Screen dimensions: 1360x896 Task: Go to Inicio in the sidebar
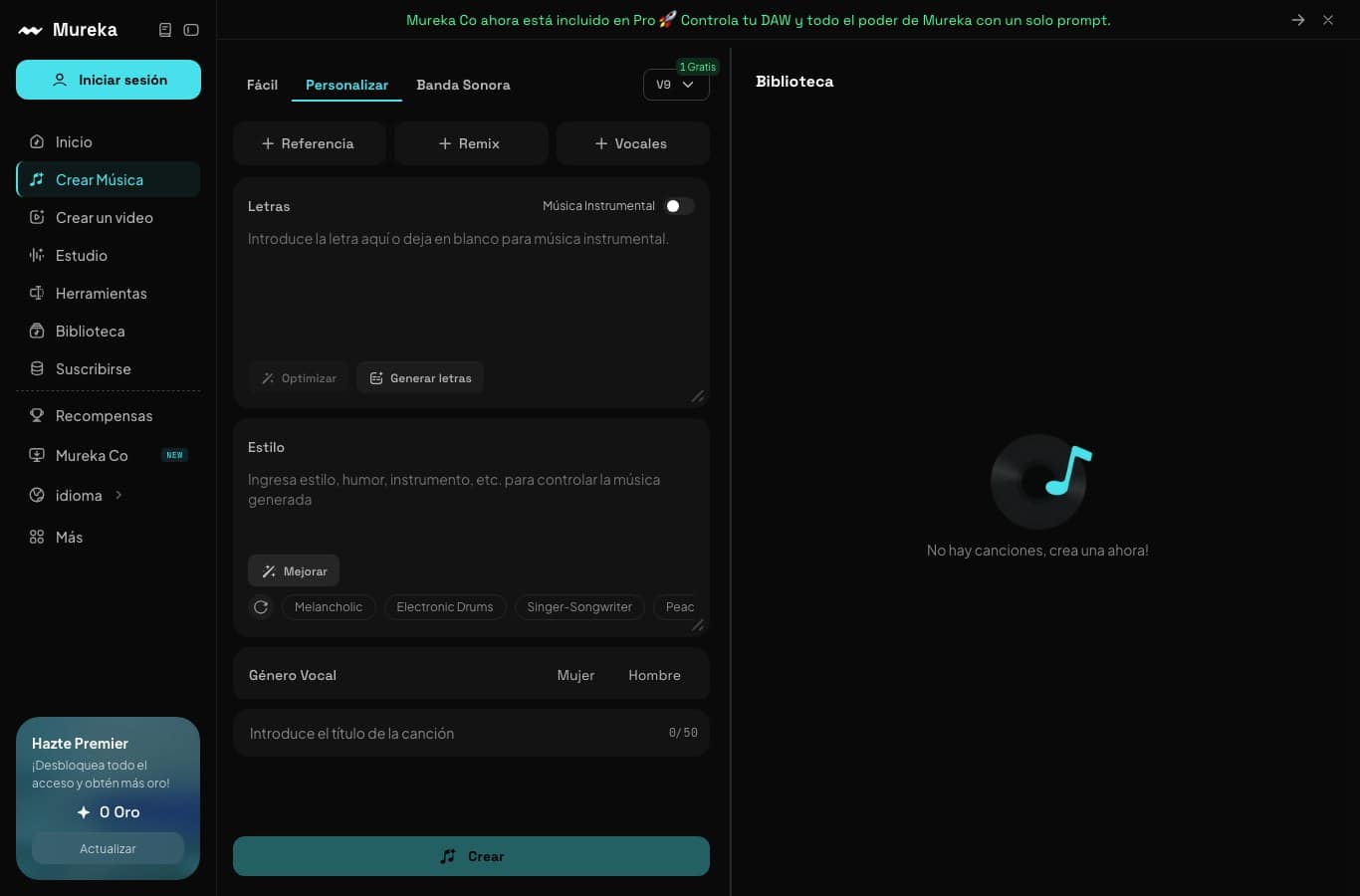coord(109,142)
